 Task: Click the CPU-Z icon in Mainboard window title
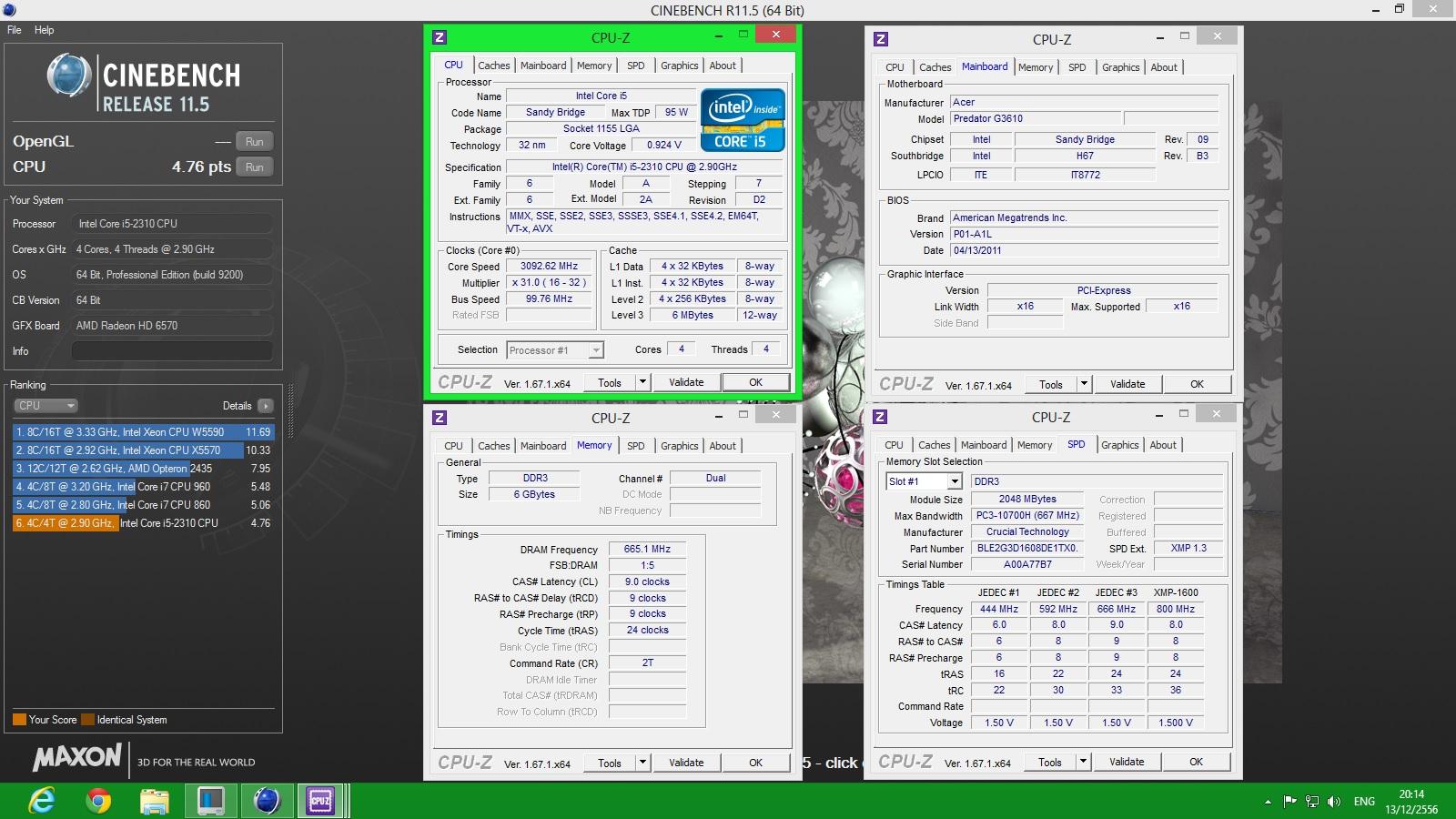pos(880,39)
